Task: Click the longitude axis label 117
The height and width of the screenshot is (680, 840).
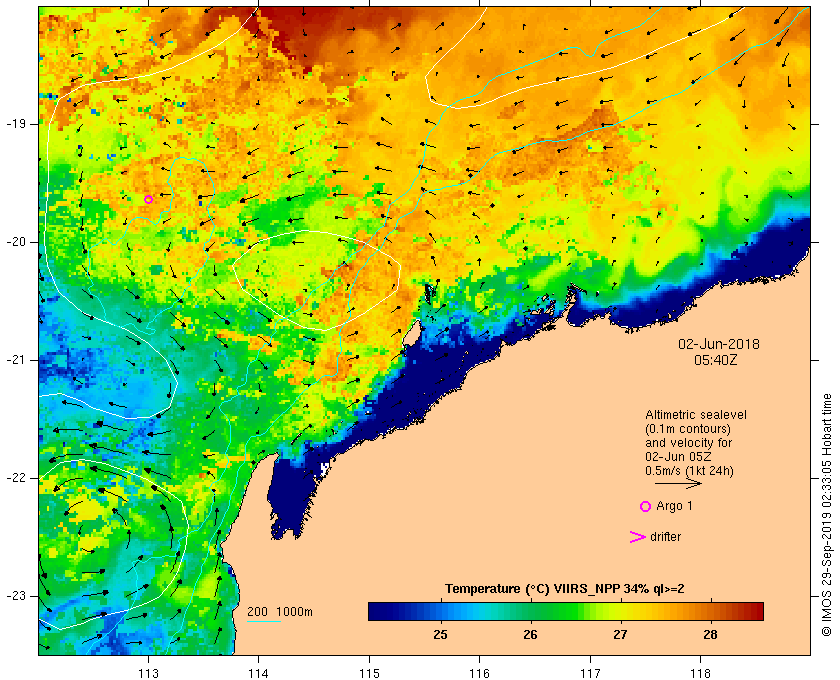Action: click(x=590, y=674)
